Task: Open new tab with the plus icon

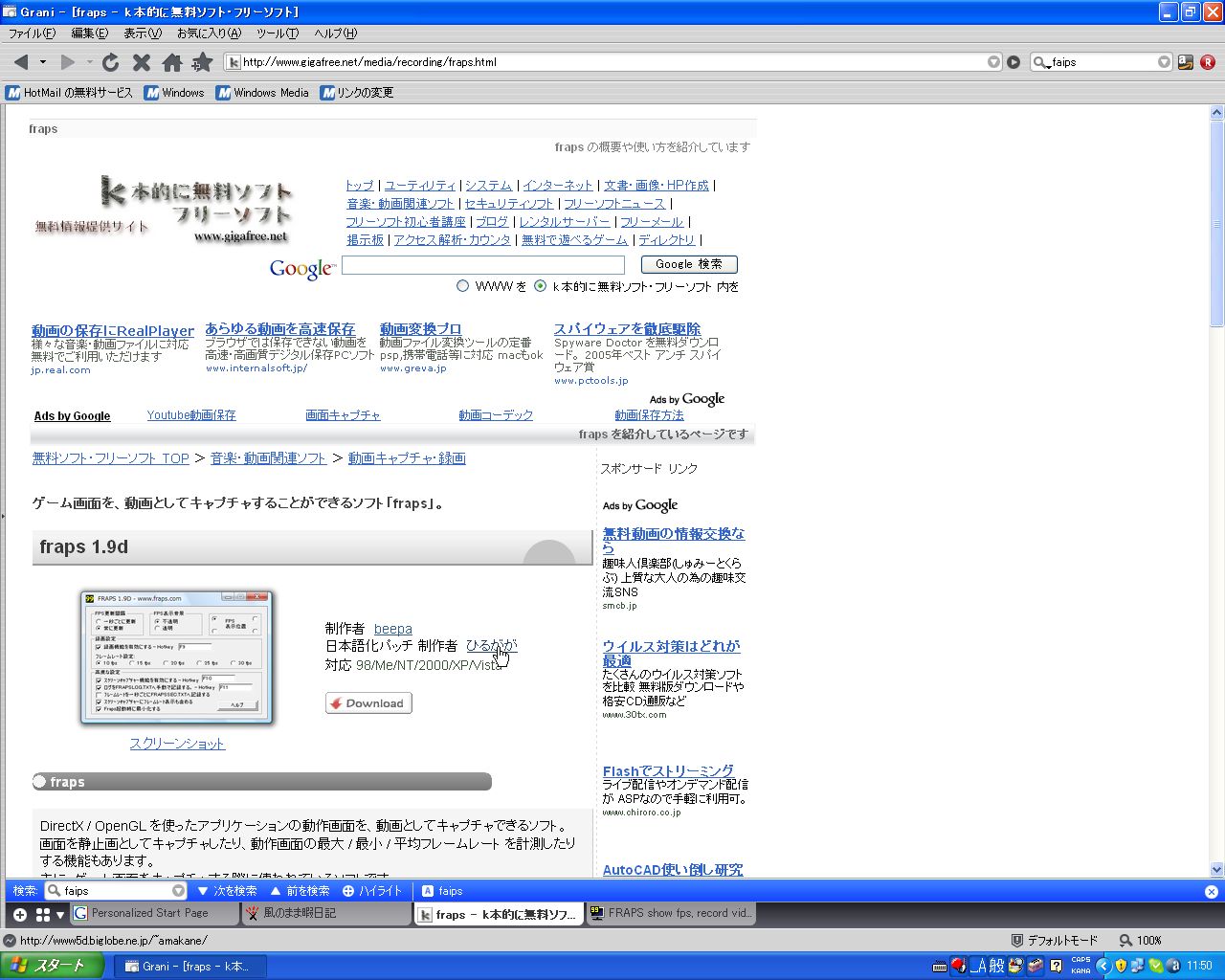Action: point(19,915)
